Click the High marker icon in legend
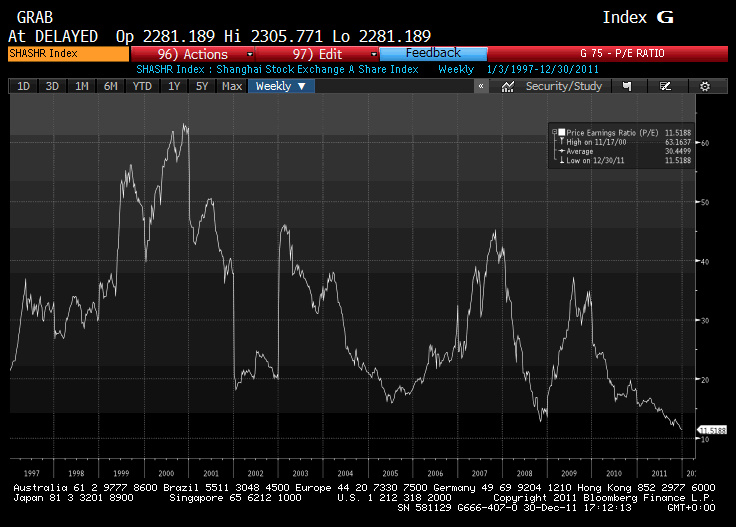The width and height of the screenshot is (736, 527). (x=561, y=142)
